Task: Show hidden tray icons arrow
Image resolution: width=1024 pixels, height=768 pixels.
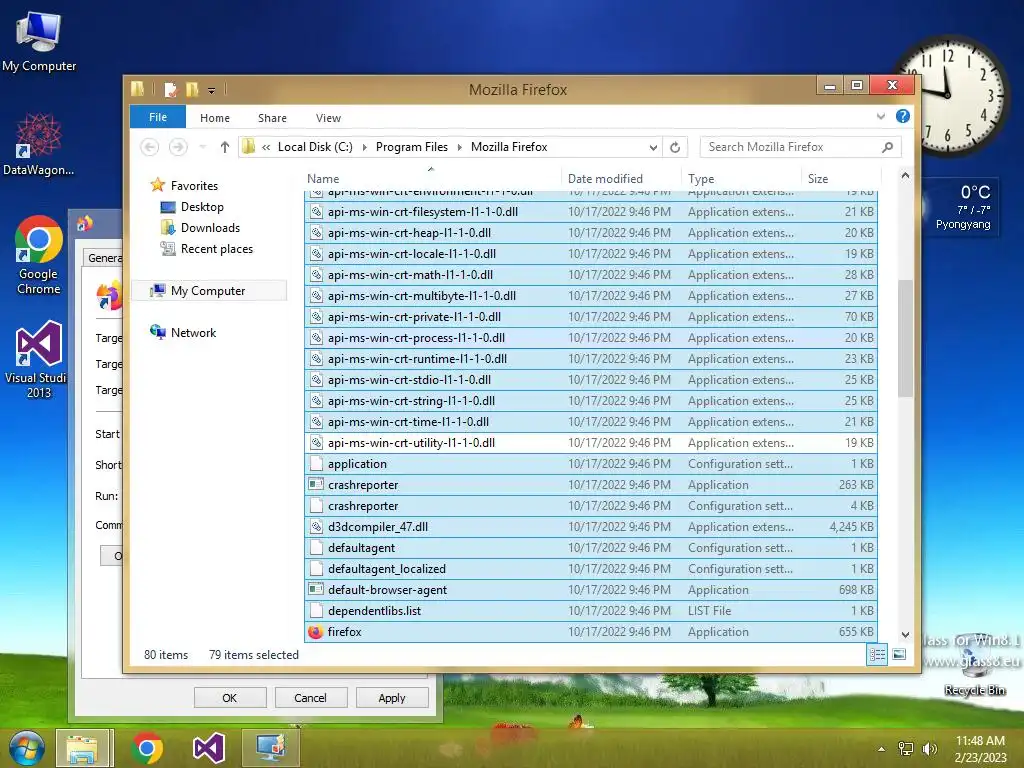Action: pos(882,749)
